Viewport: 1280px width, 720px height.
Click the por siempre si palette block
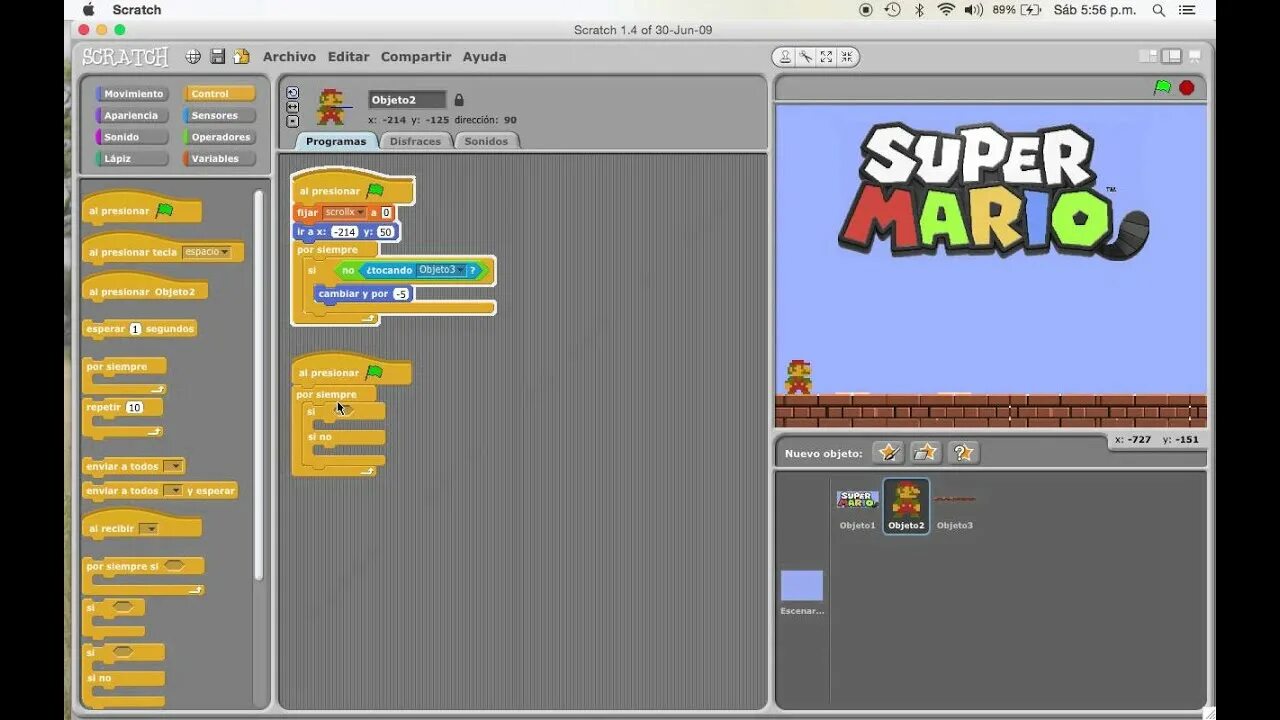coord(143,575)
